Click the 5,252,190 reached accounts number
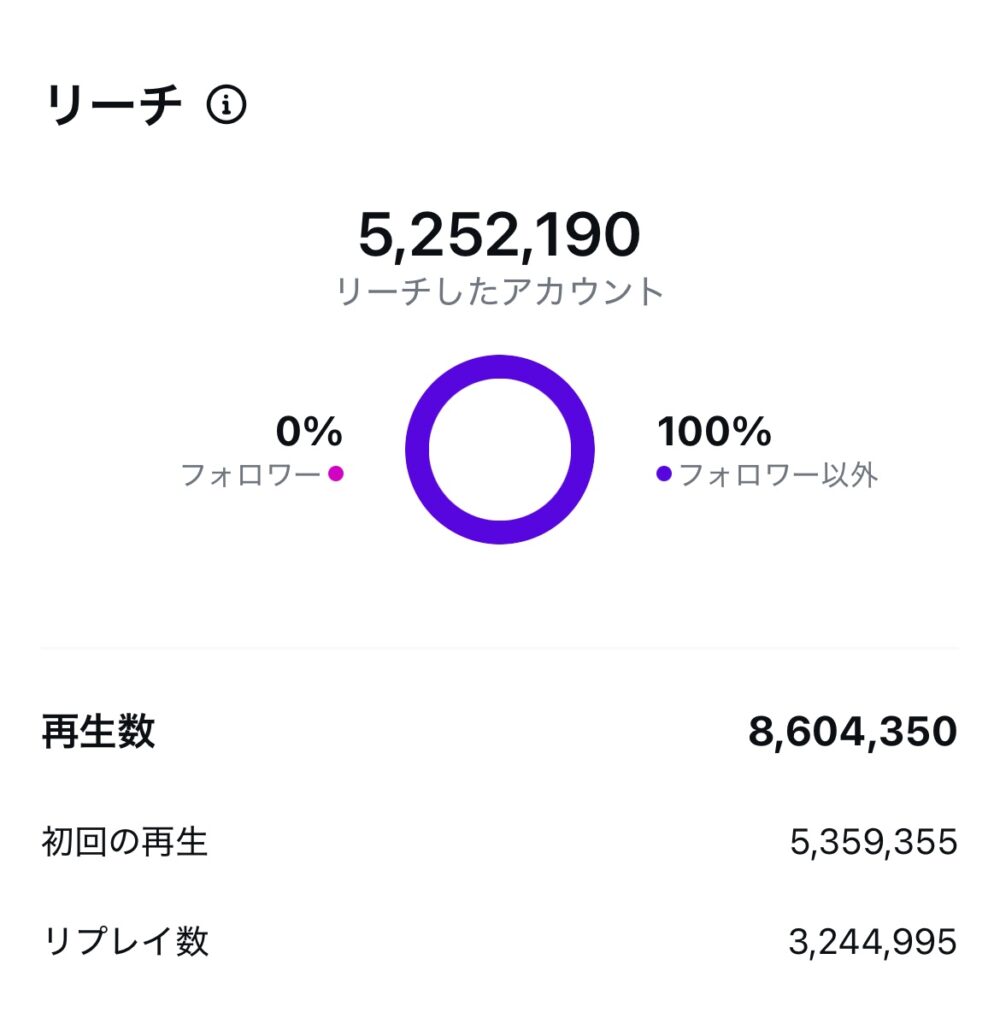 tap(499, 235)
